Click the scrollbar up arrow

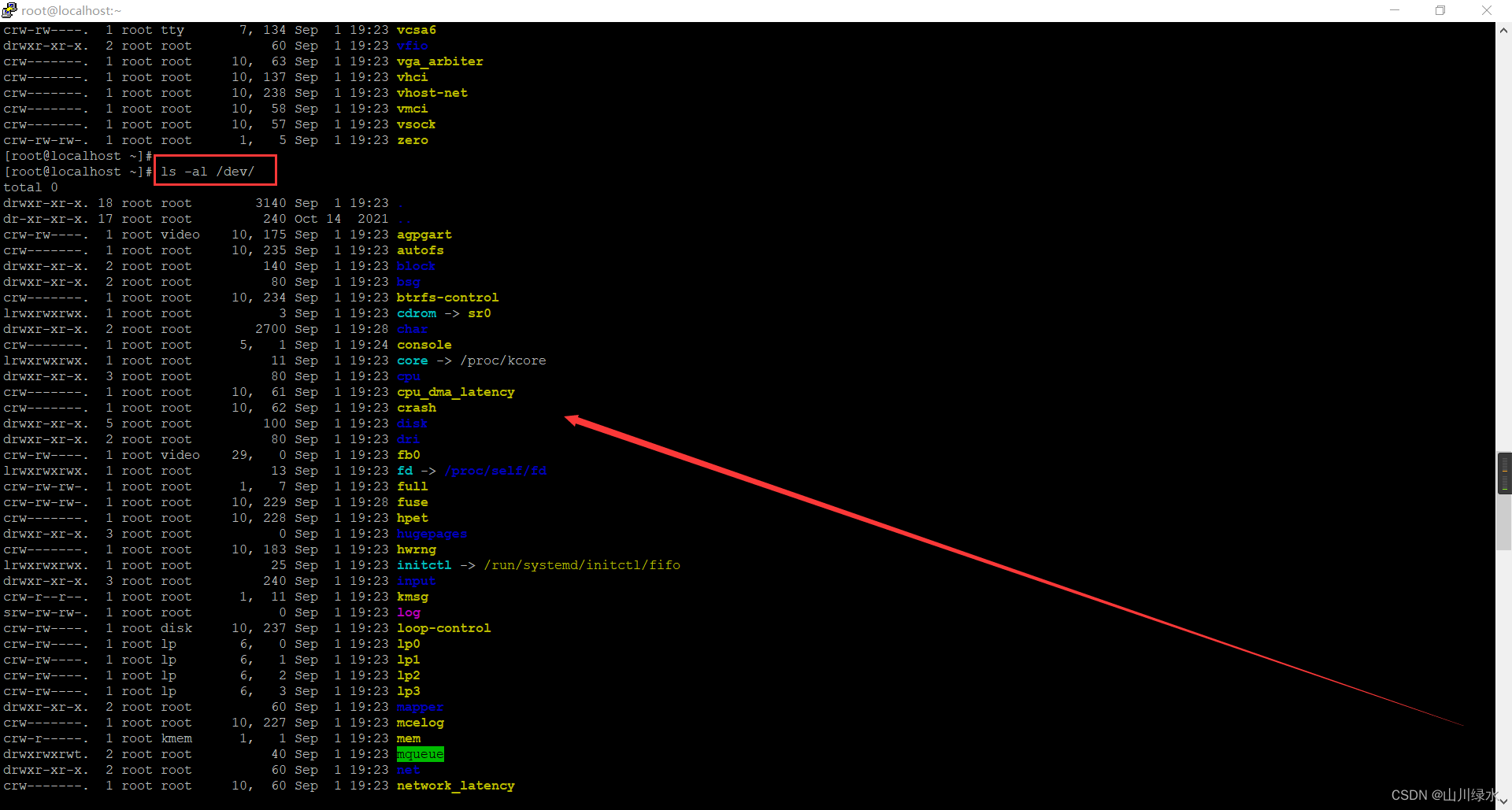(x=1503, y=31)
